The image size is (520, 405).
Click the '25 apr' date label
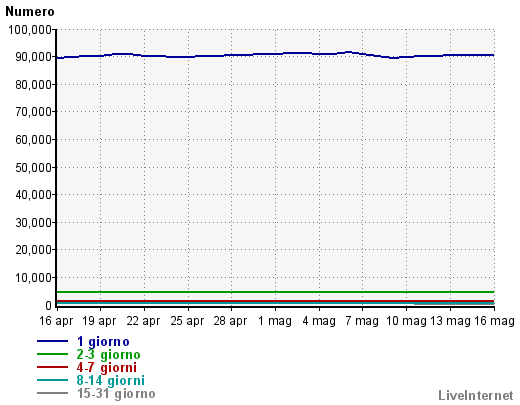click(x=187, y=321)
